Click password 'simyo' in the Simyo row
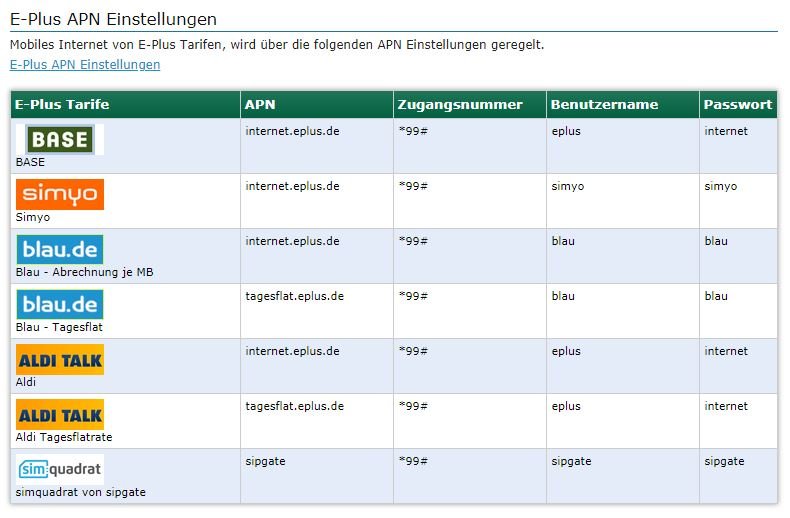Image resolution: width=790 pixels, height=518 pixels. [x=721, y=186]
